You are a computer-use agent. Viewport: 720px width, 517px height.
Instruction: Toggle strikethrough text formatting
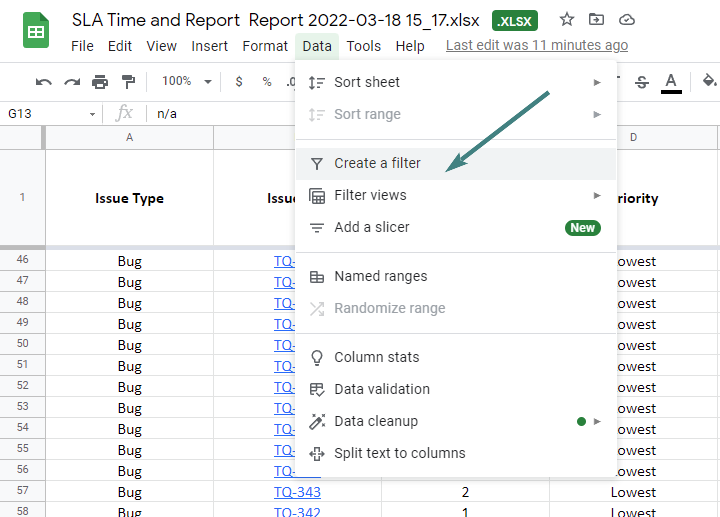[642, 82]
